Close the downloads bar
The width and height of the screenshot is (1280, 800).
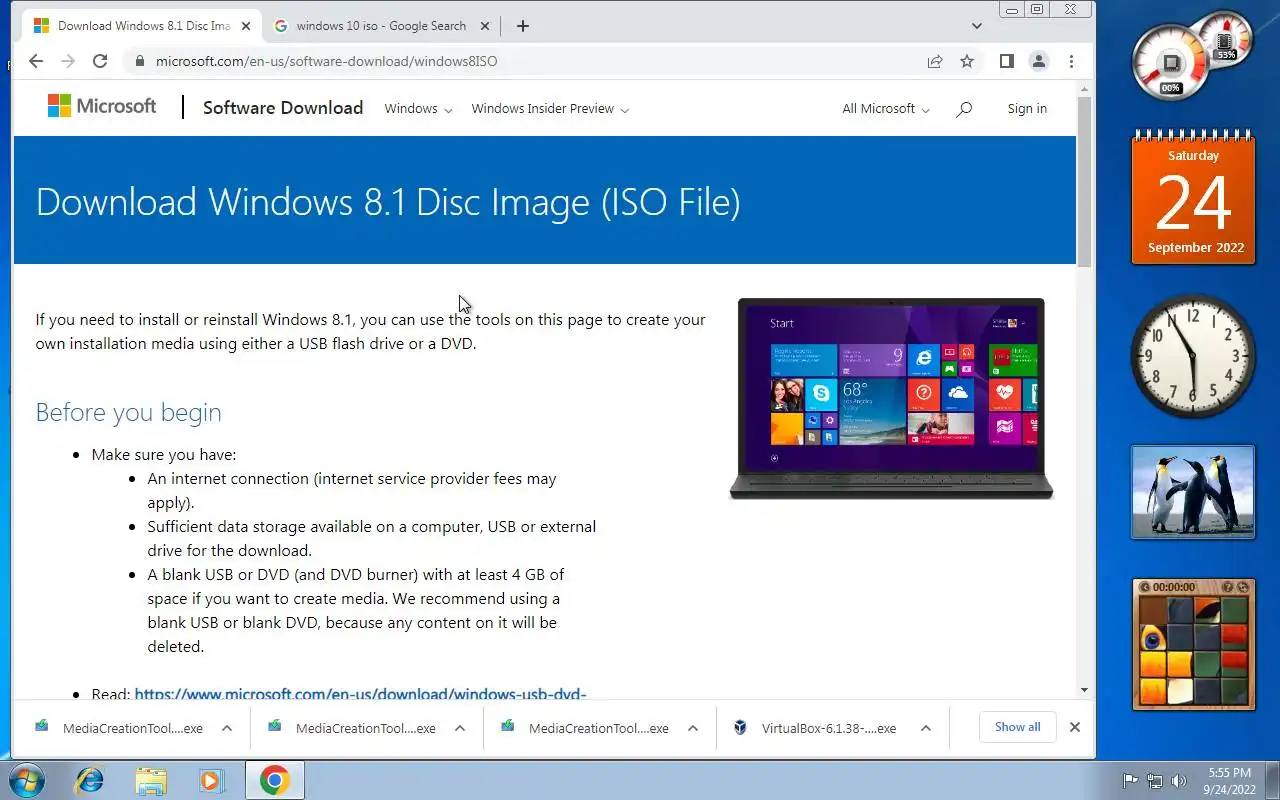pos(1075,727)
